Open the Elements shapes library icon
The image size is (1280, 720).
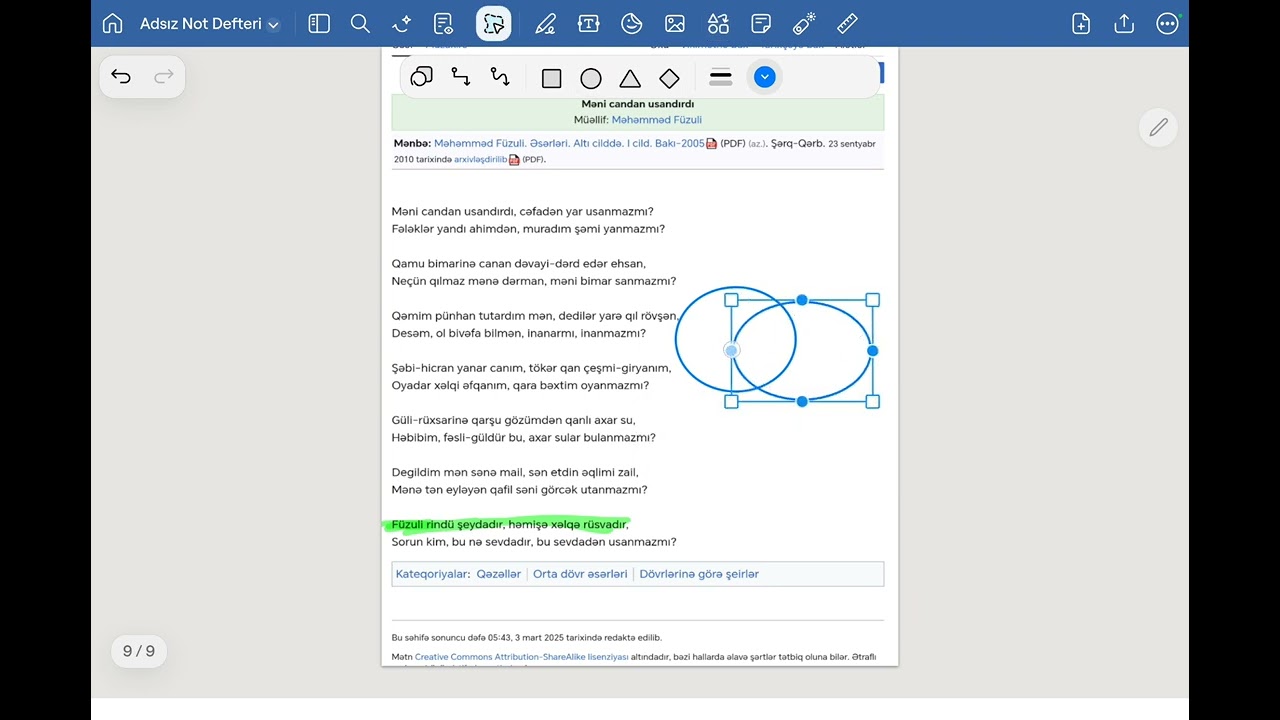(718, 24)
